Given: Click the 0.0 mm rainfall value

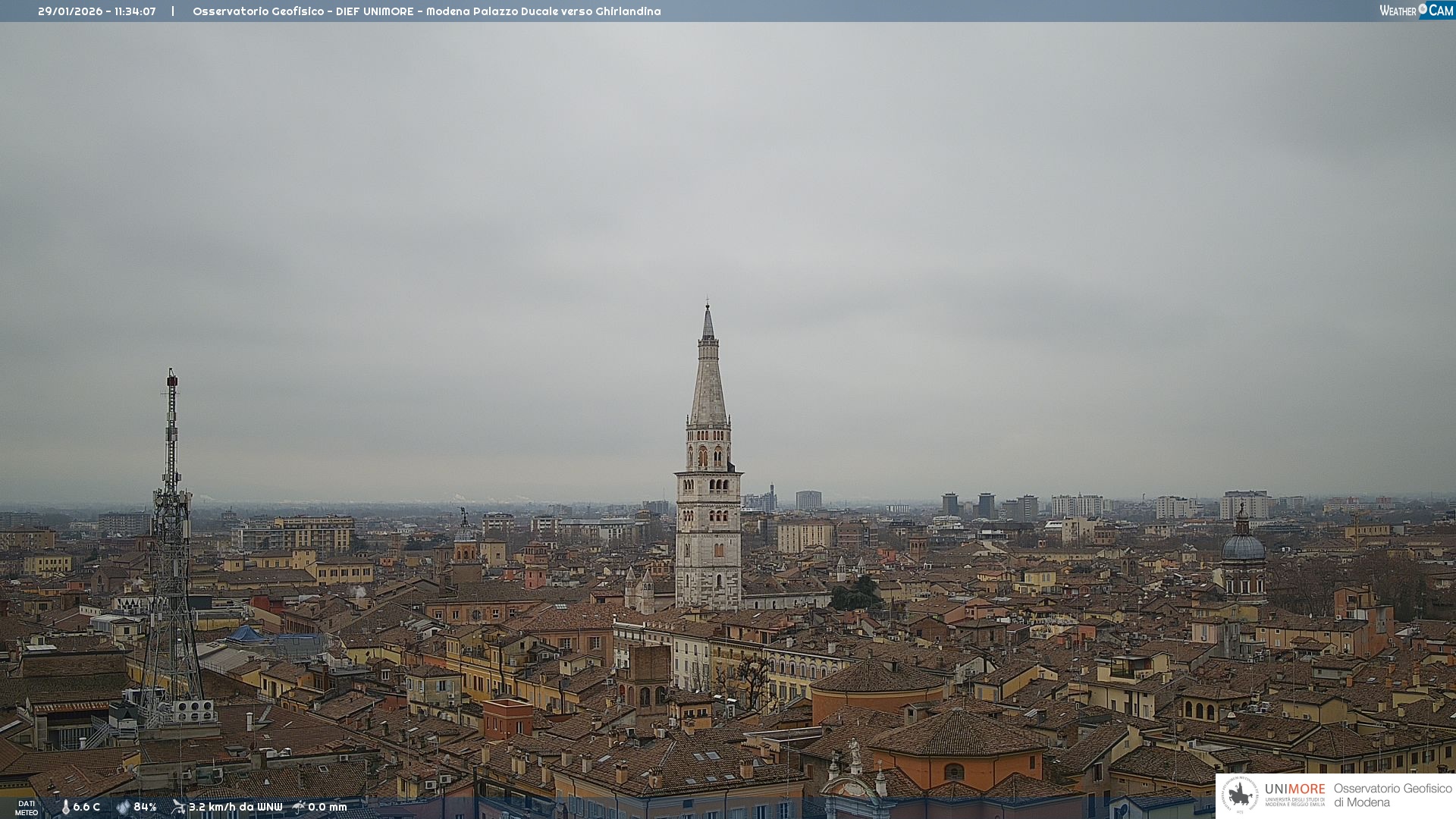Looking at the screenshot, I should point(327,807).
